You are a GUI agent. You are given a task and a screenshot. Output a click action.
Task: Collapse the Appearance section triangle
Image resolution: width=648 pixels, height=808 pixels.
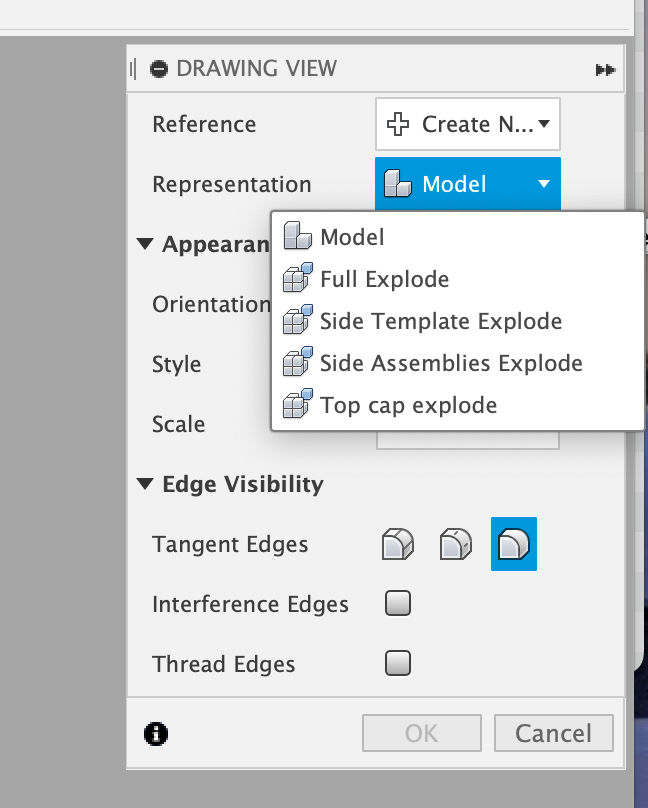click(x=145, y=244)
